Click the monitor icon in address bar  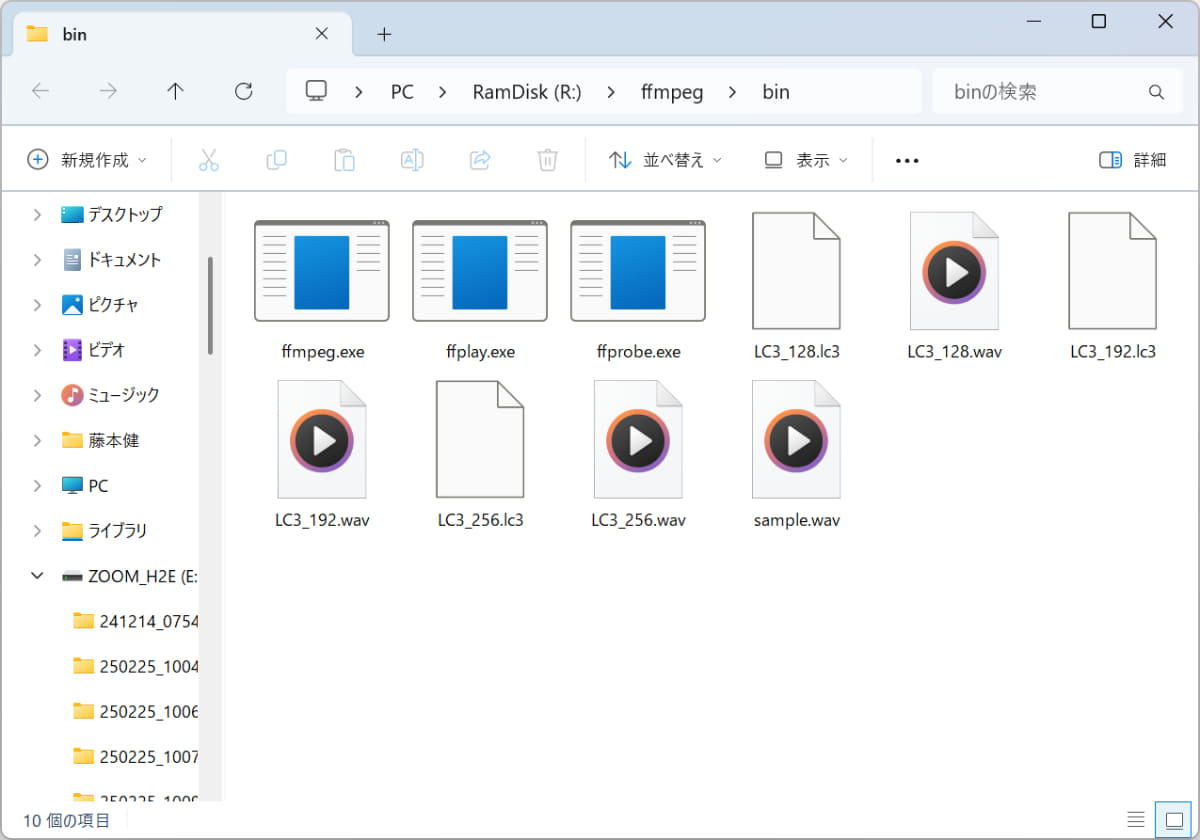point(316,91)
